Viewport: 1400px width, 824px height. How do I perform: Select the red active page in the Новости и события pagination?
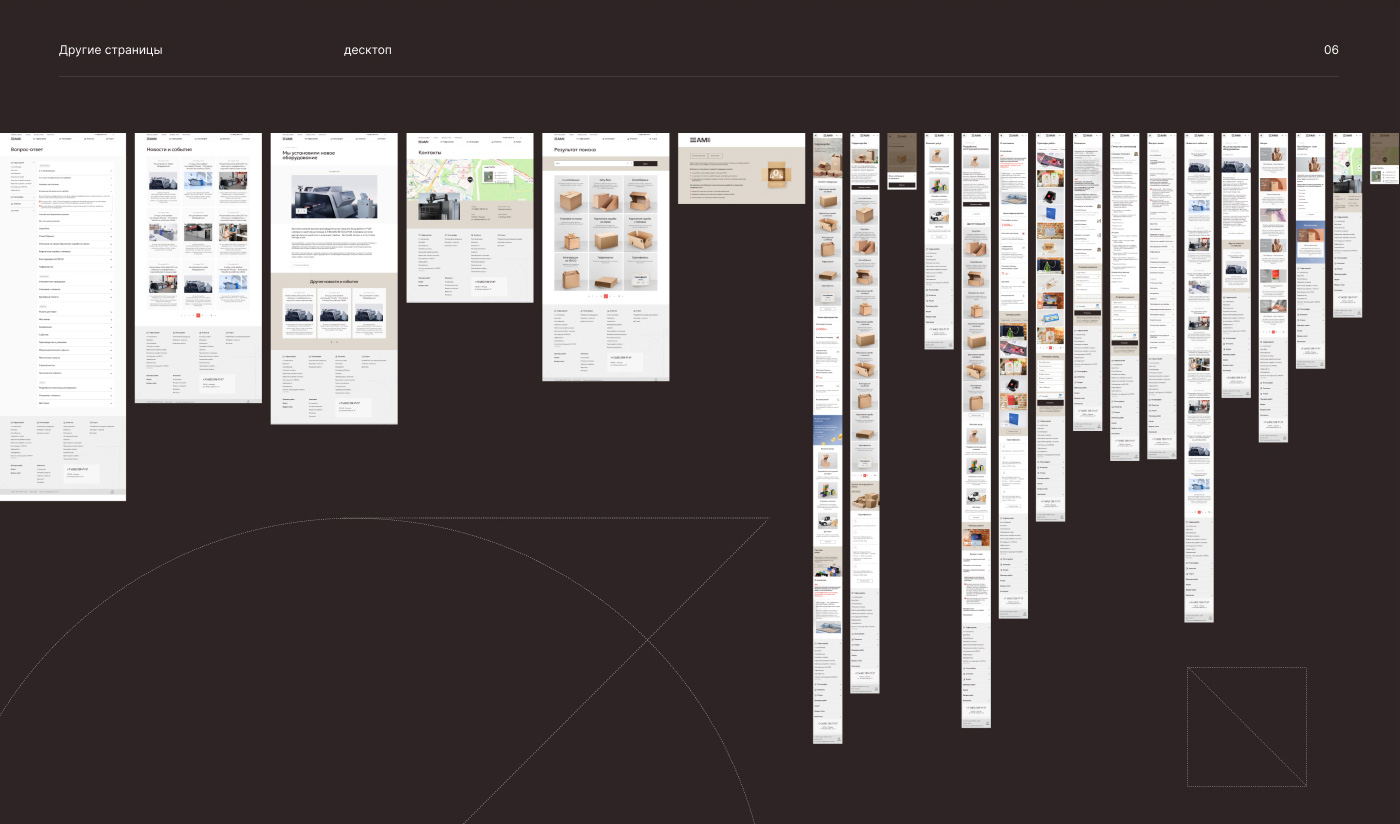pos(198,315)
